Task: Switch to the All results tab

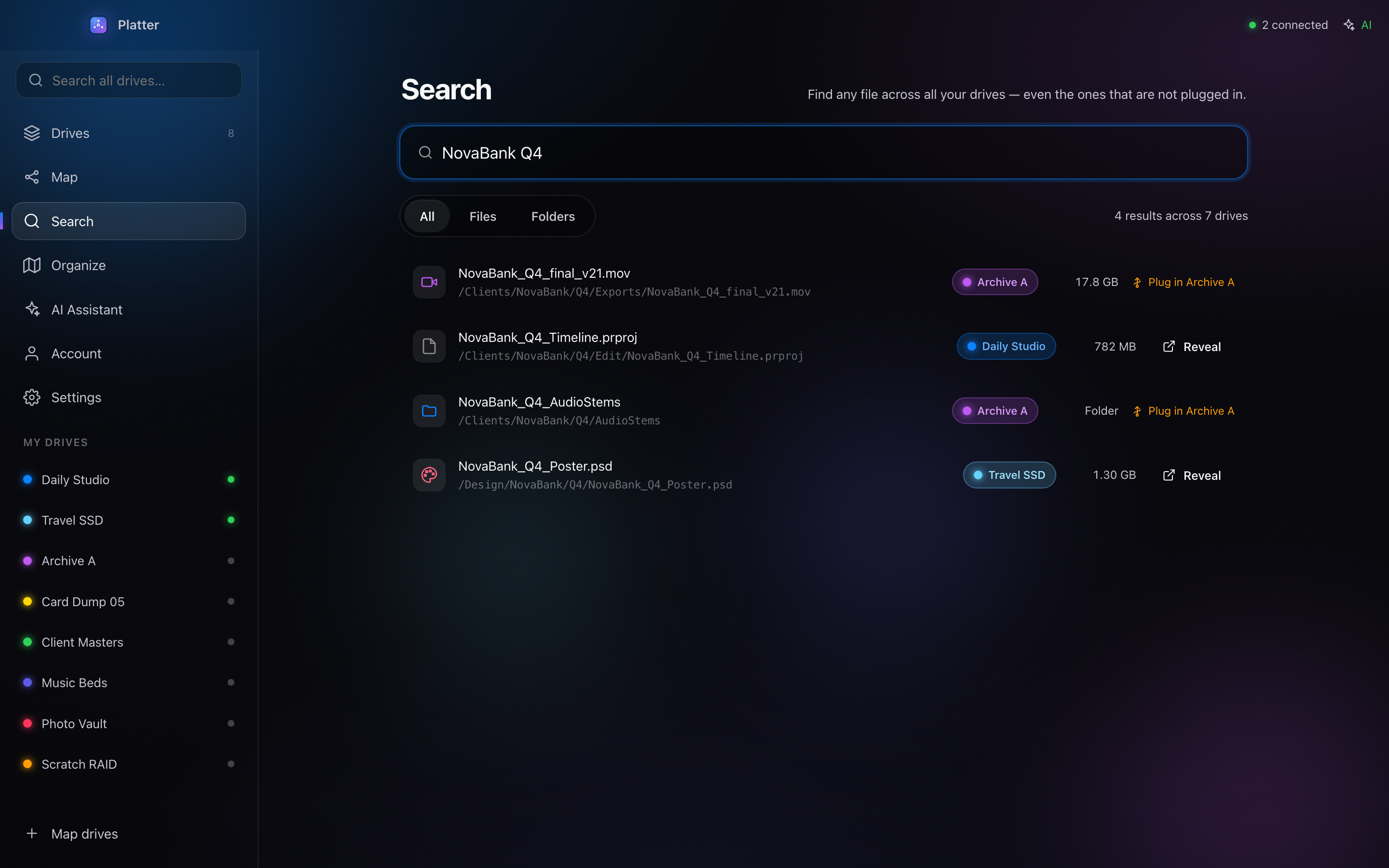Action: (427, 217)
